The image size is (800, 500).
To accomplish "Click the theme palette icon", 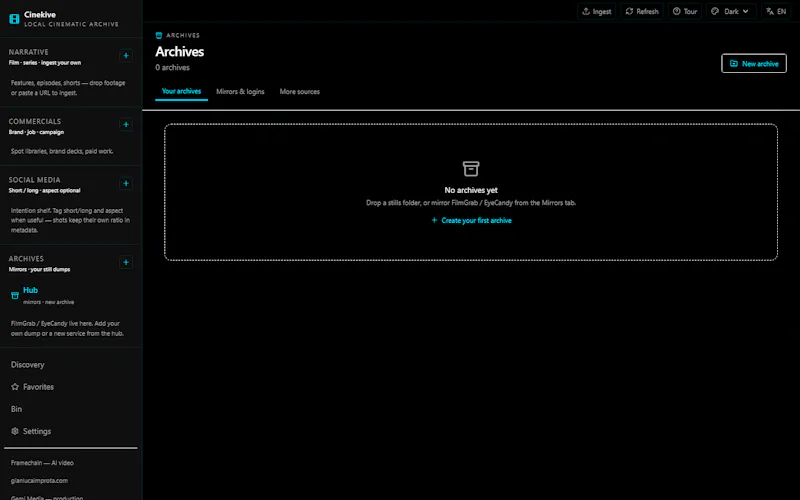I will (715, 11).
